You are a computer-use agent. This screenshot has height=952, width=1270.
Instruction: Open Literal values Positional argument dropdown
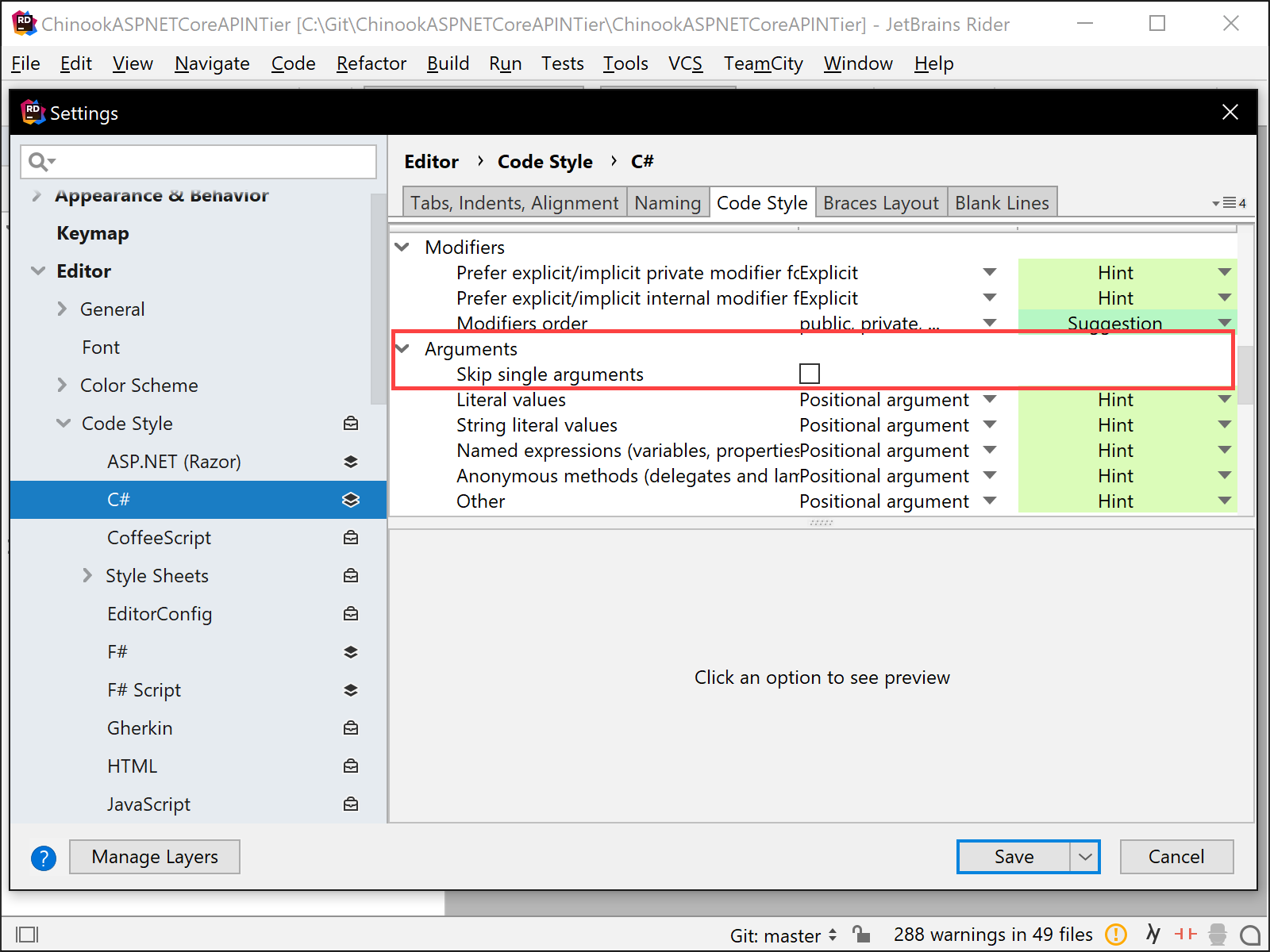(989, 400)
